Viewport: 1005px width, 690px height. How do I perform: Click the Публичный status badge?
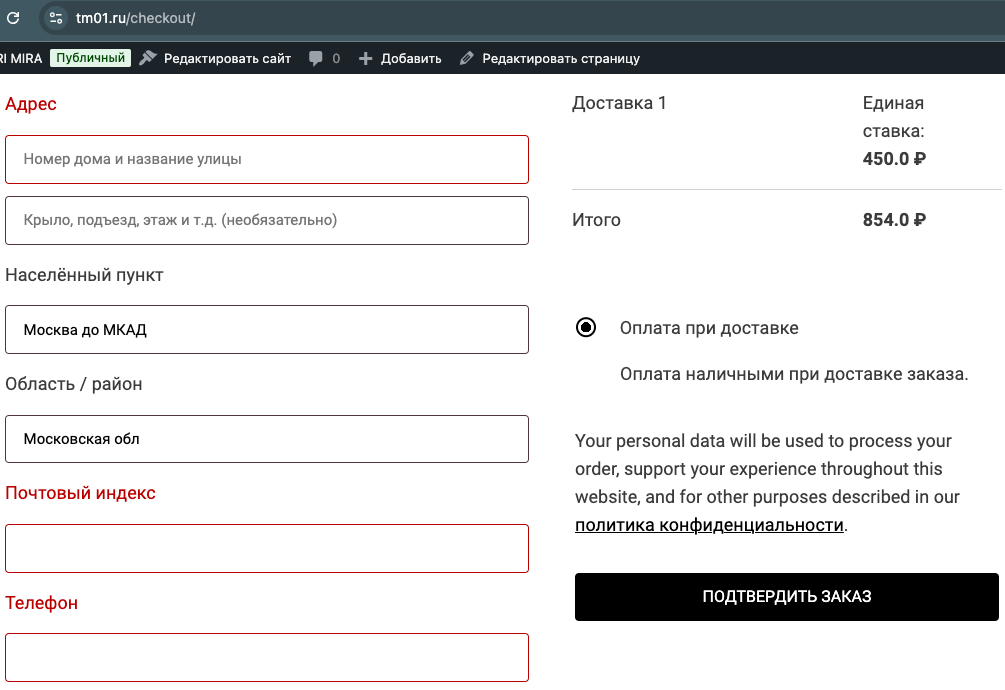point(90,58)
